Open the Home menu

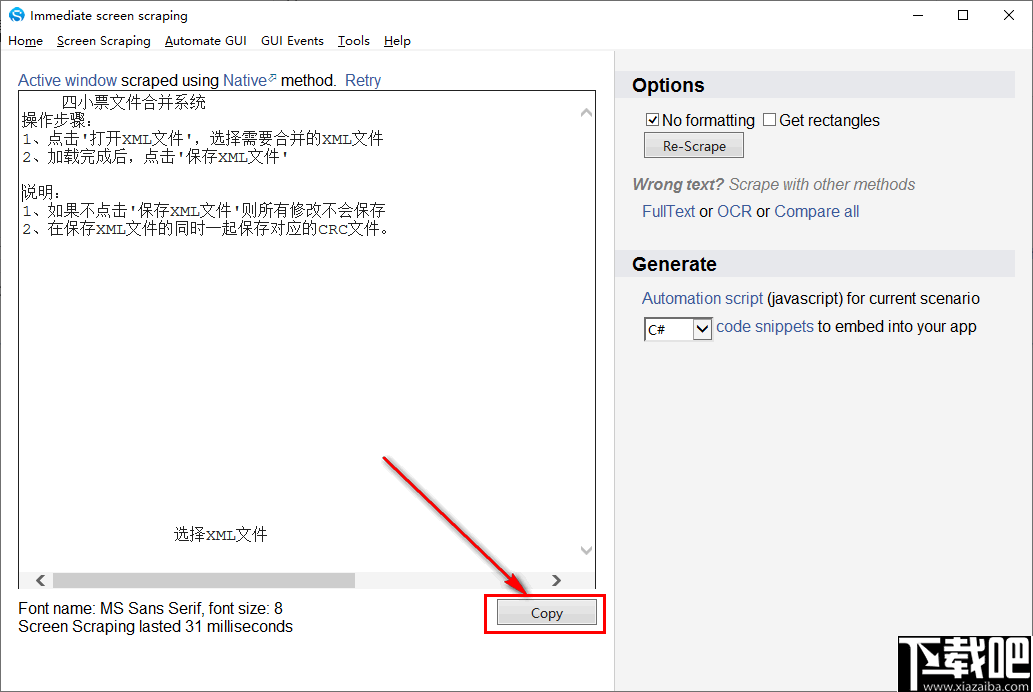point(25,41)
